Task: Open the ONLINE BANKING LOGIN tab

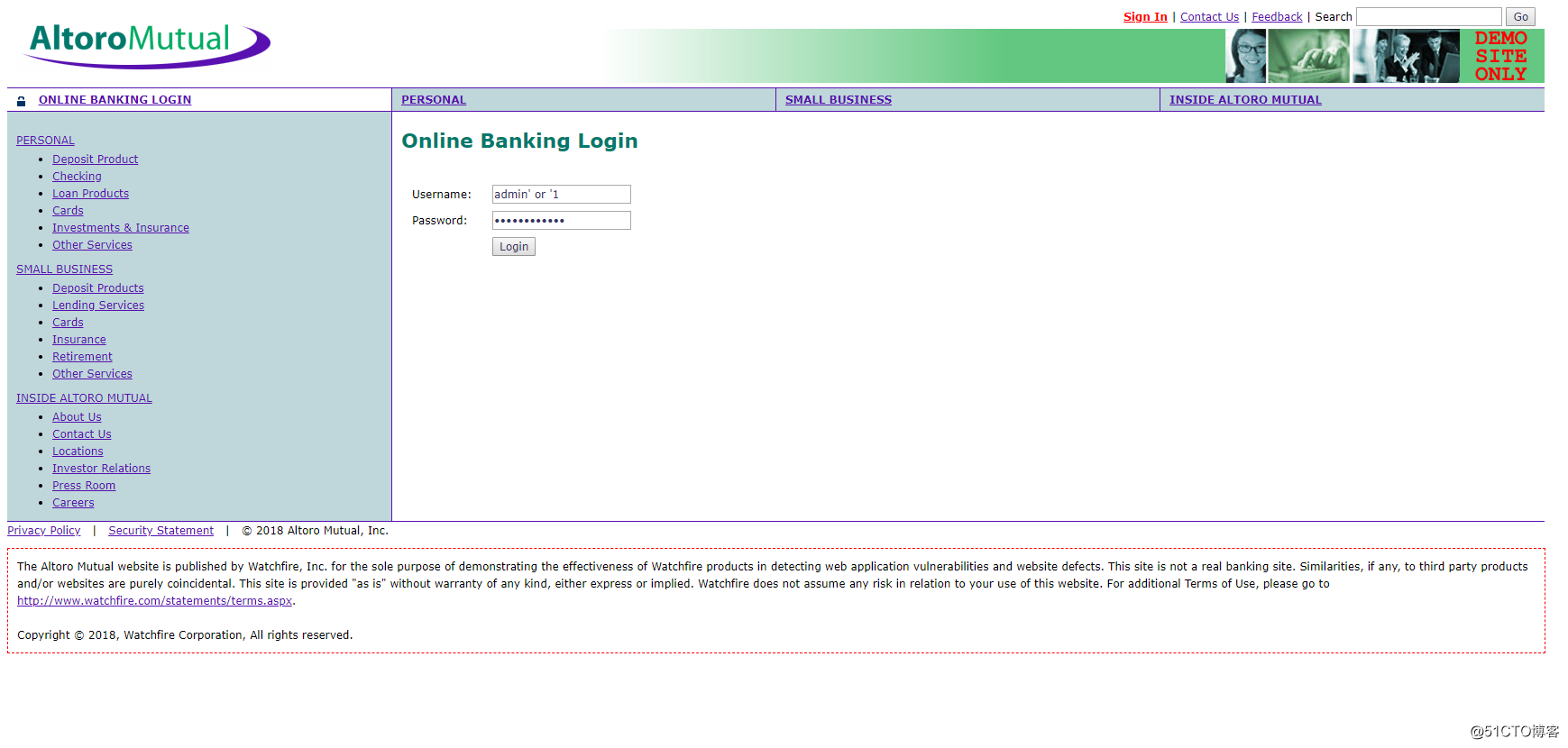Action: (115, 100)
